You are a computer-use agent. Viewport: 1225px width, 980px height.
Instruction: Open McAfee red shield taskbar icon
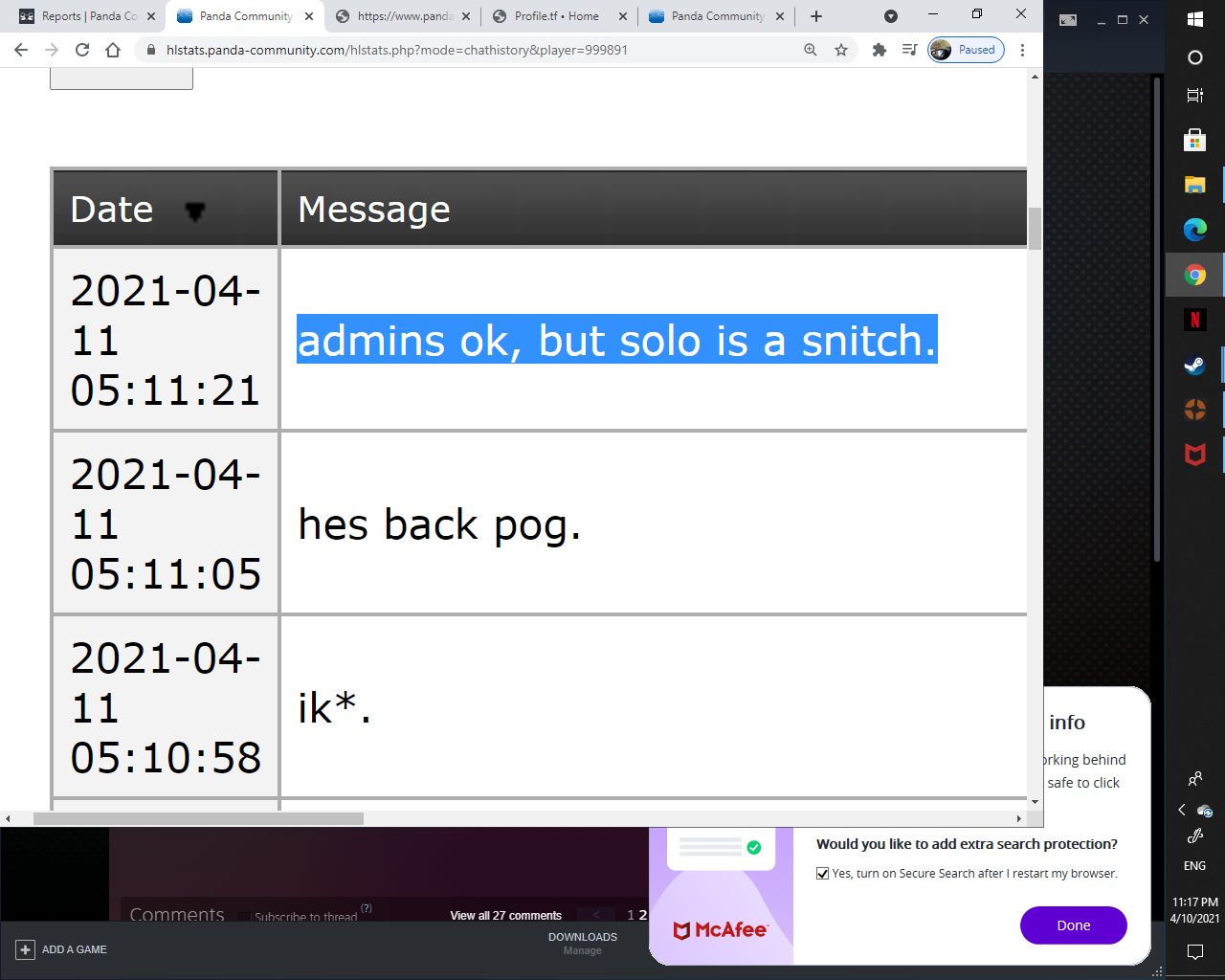1194,455
